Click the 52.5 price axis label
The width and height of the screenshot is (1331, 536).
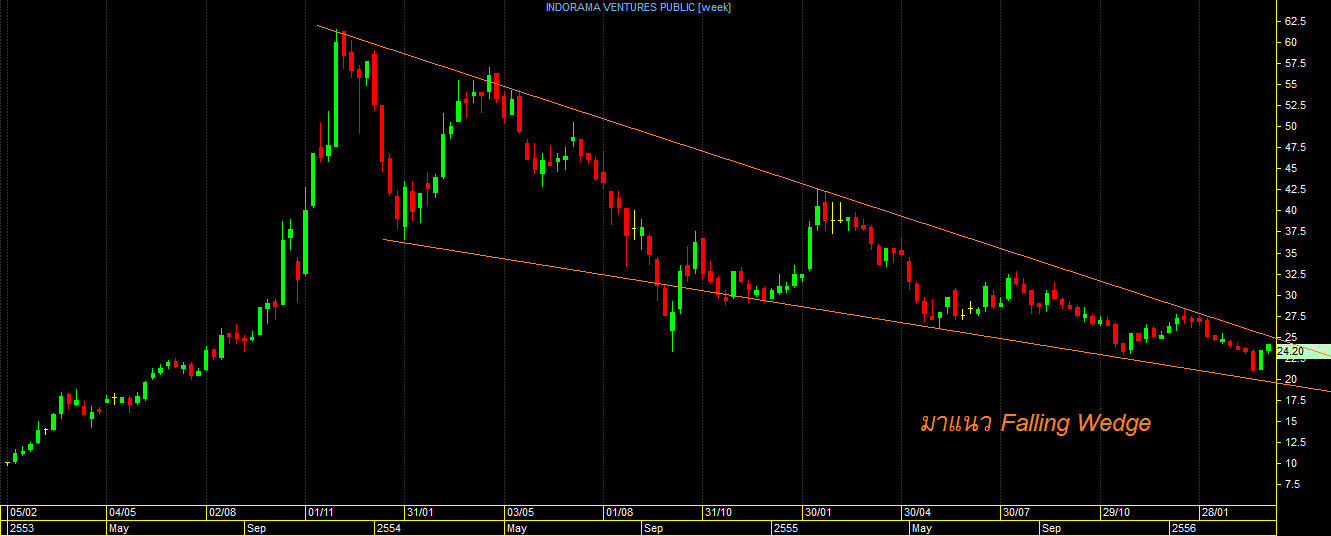(1297, 105)
